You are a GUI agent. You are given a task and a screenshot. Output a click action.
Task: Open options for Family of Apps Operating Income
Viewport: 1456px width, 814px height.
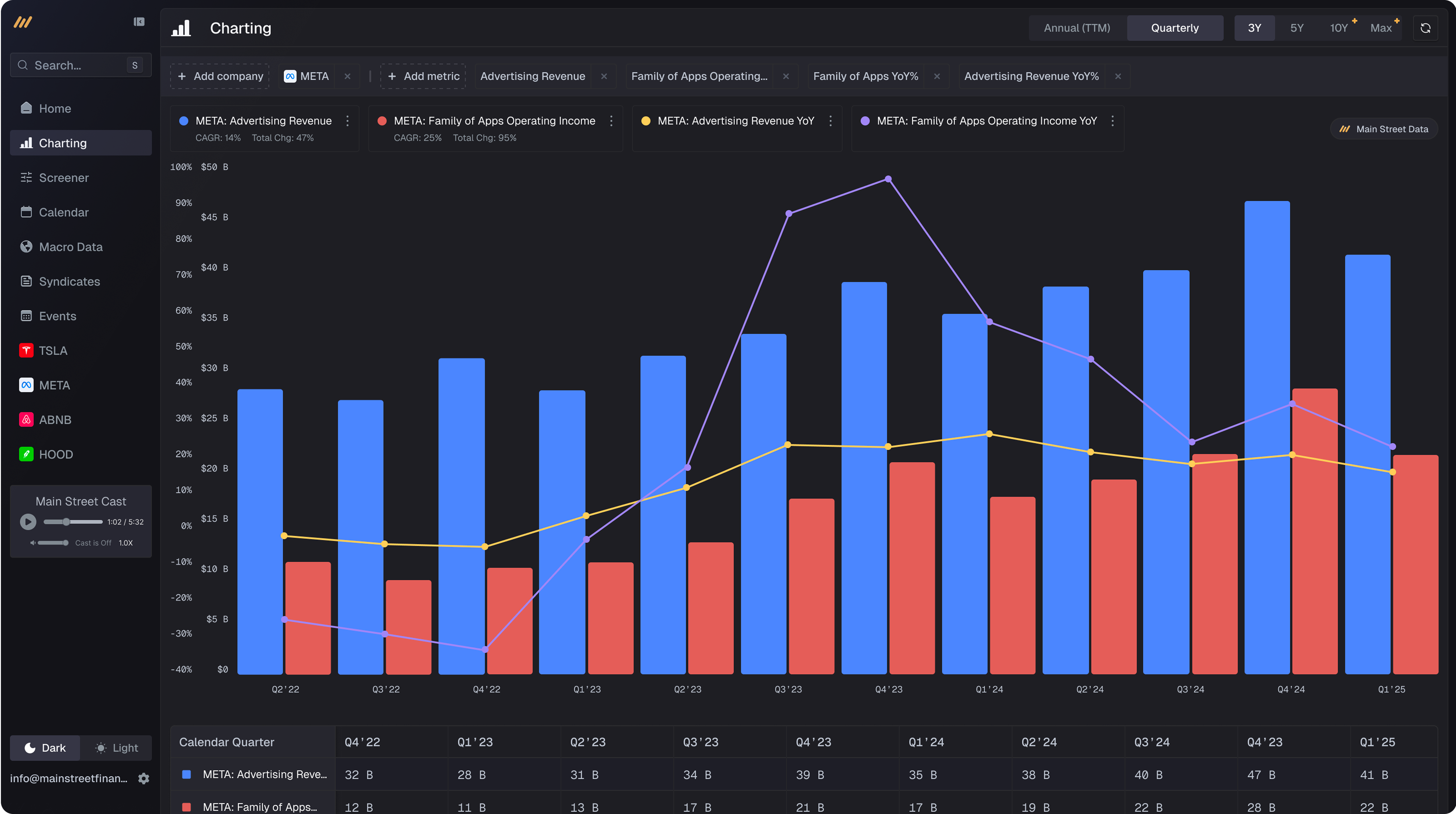click(611, 120)
